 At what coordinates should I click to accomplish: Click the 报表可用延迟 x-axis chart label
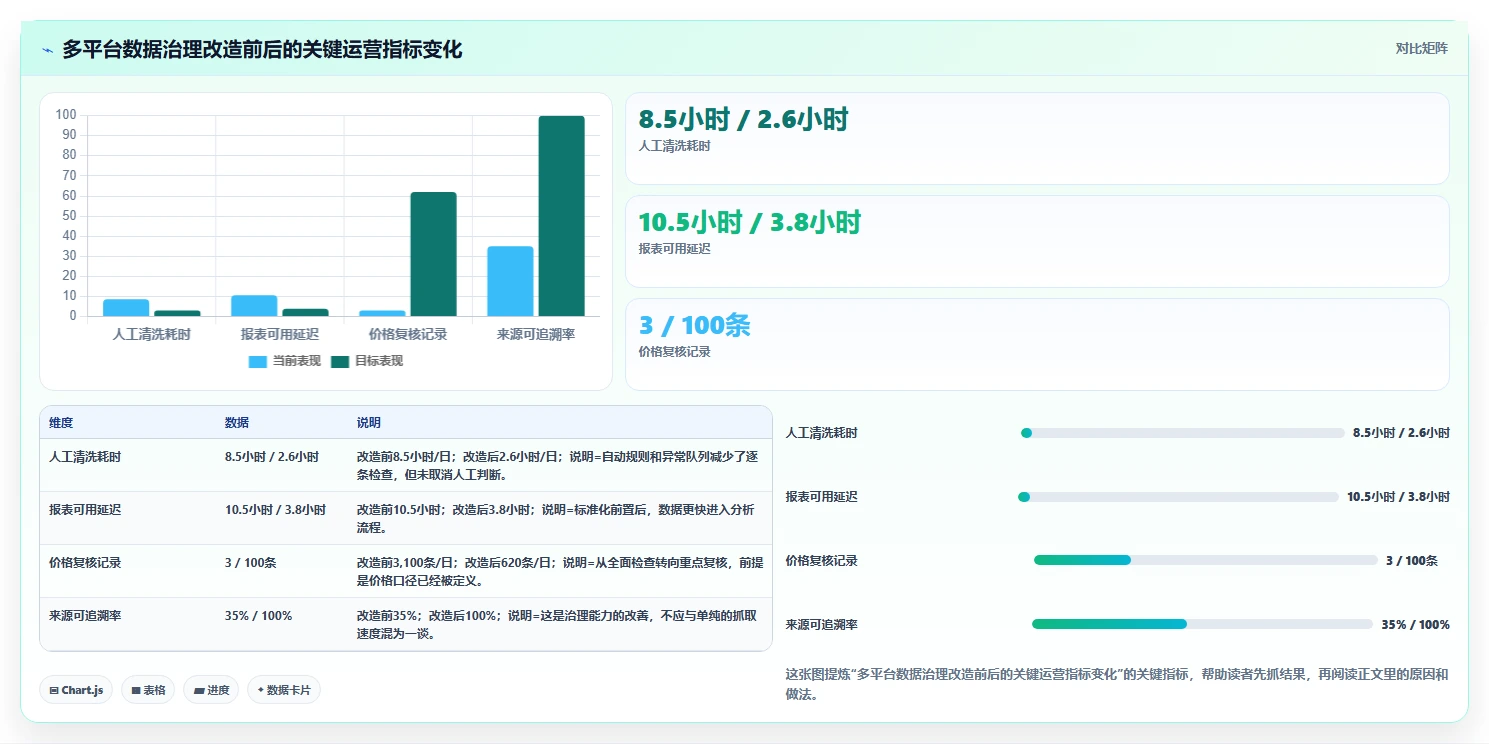click(x=280, y=334)
